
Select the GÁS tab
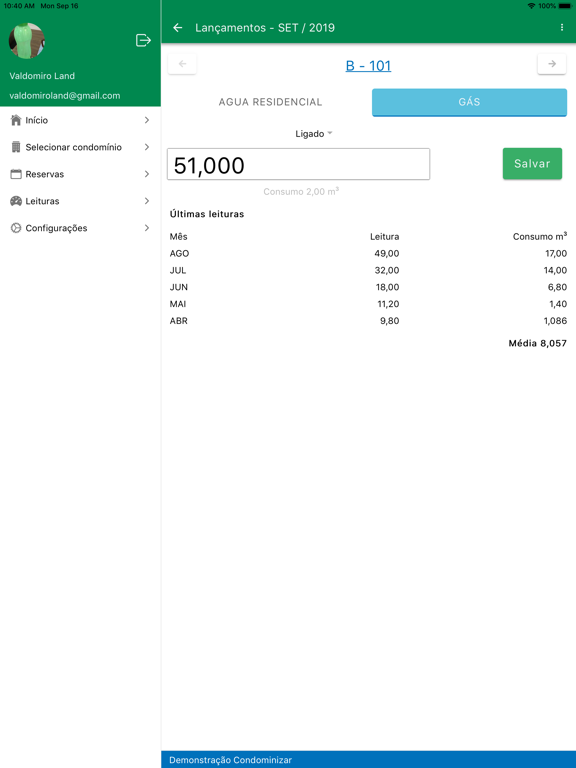469,102
